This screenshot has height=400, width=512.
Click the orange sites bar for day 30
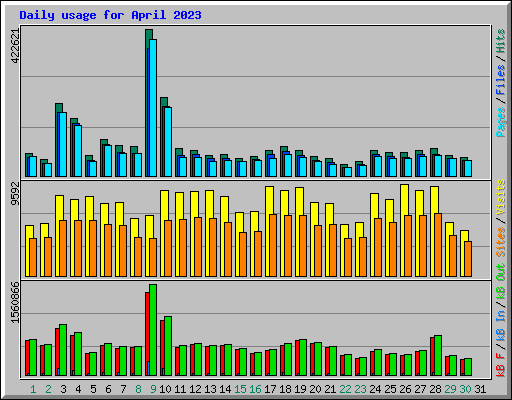point(468,259)
